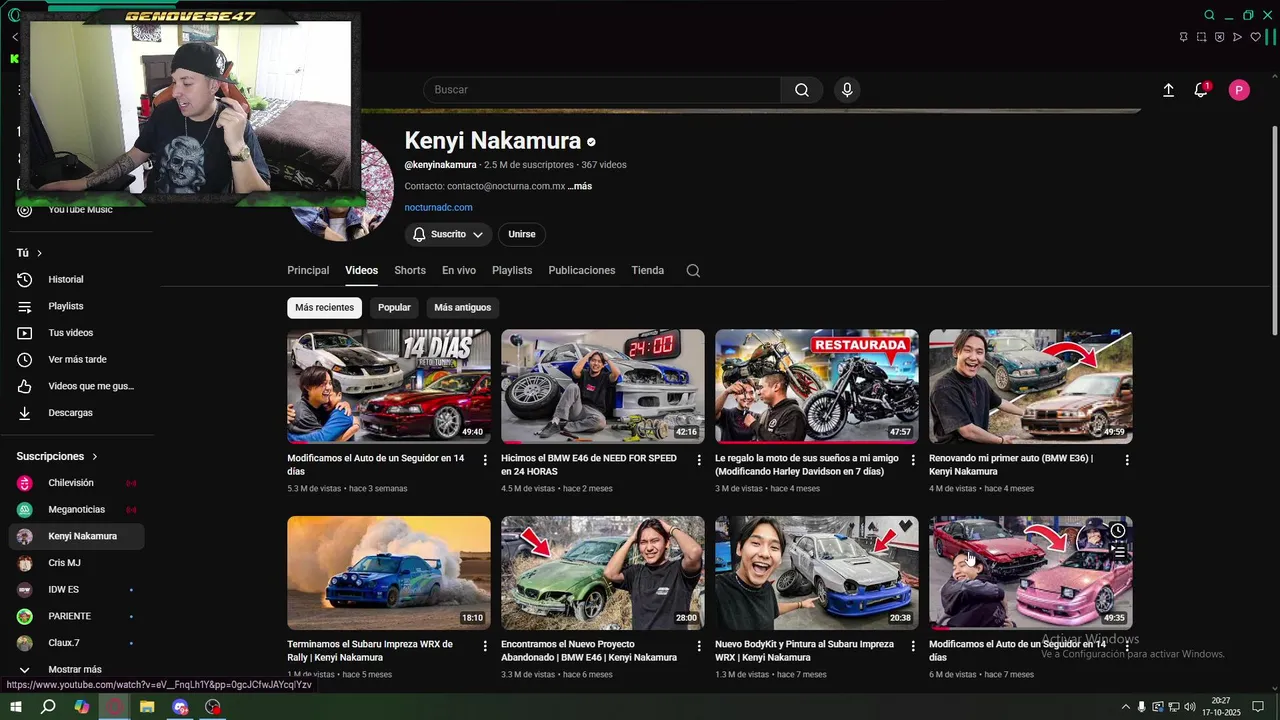Viewport: 1280px width, 720px height.
Task: Click the snapshot capture icon in toolbar
Action: (x=1201, y=37)
